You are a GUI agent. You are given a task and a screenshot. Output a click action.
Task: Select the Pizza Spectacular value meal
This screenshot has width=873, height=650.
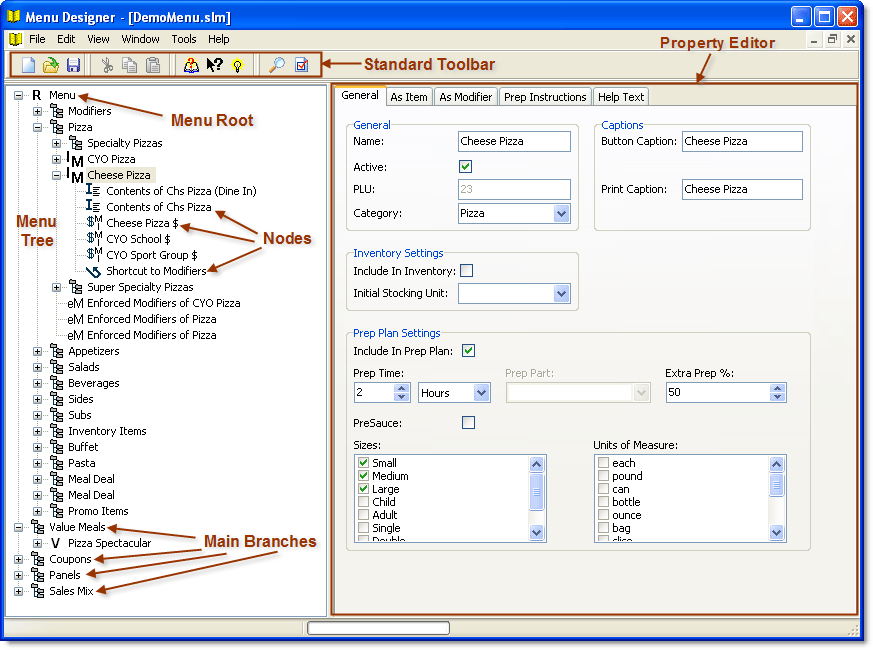point(109,543)
